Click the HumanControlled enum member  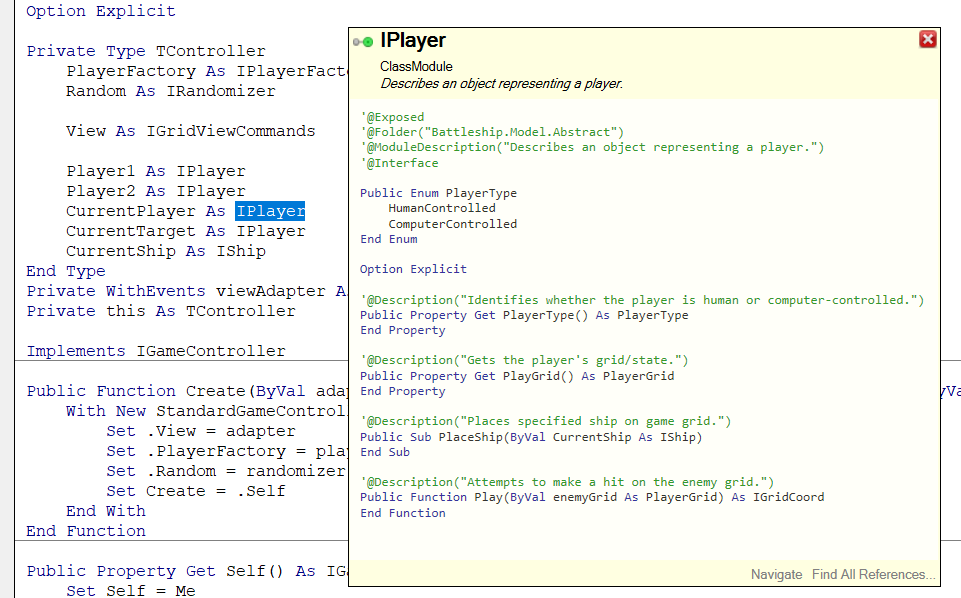click(x=441, y=208)
